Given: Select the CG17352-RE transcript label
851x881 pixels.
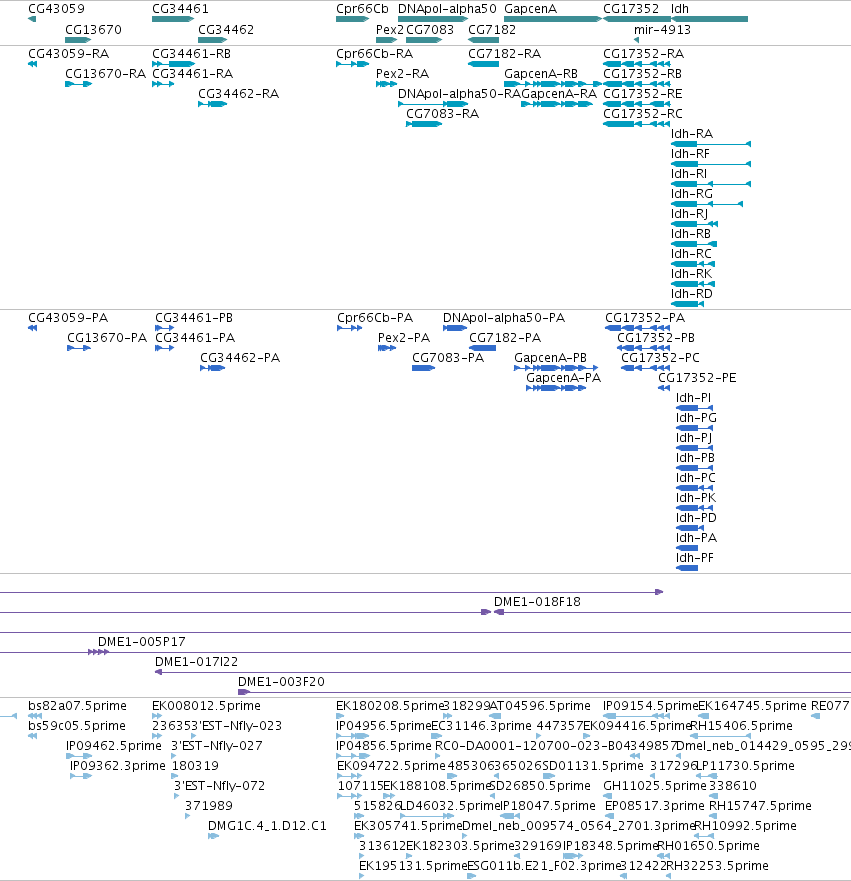Looking at the screenshot, I should (643, 94).
